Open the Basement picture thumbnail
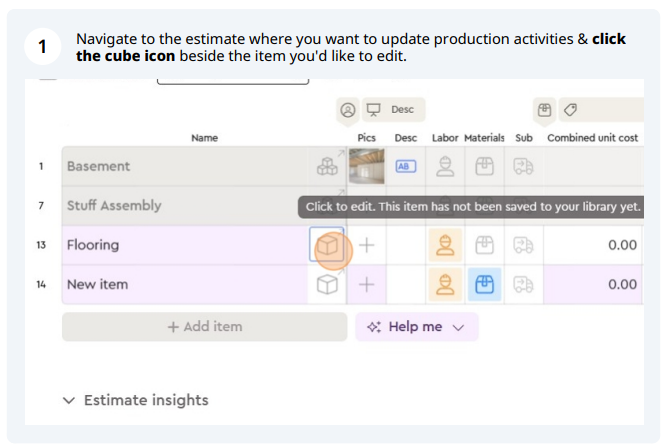 pos(366,166)
